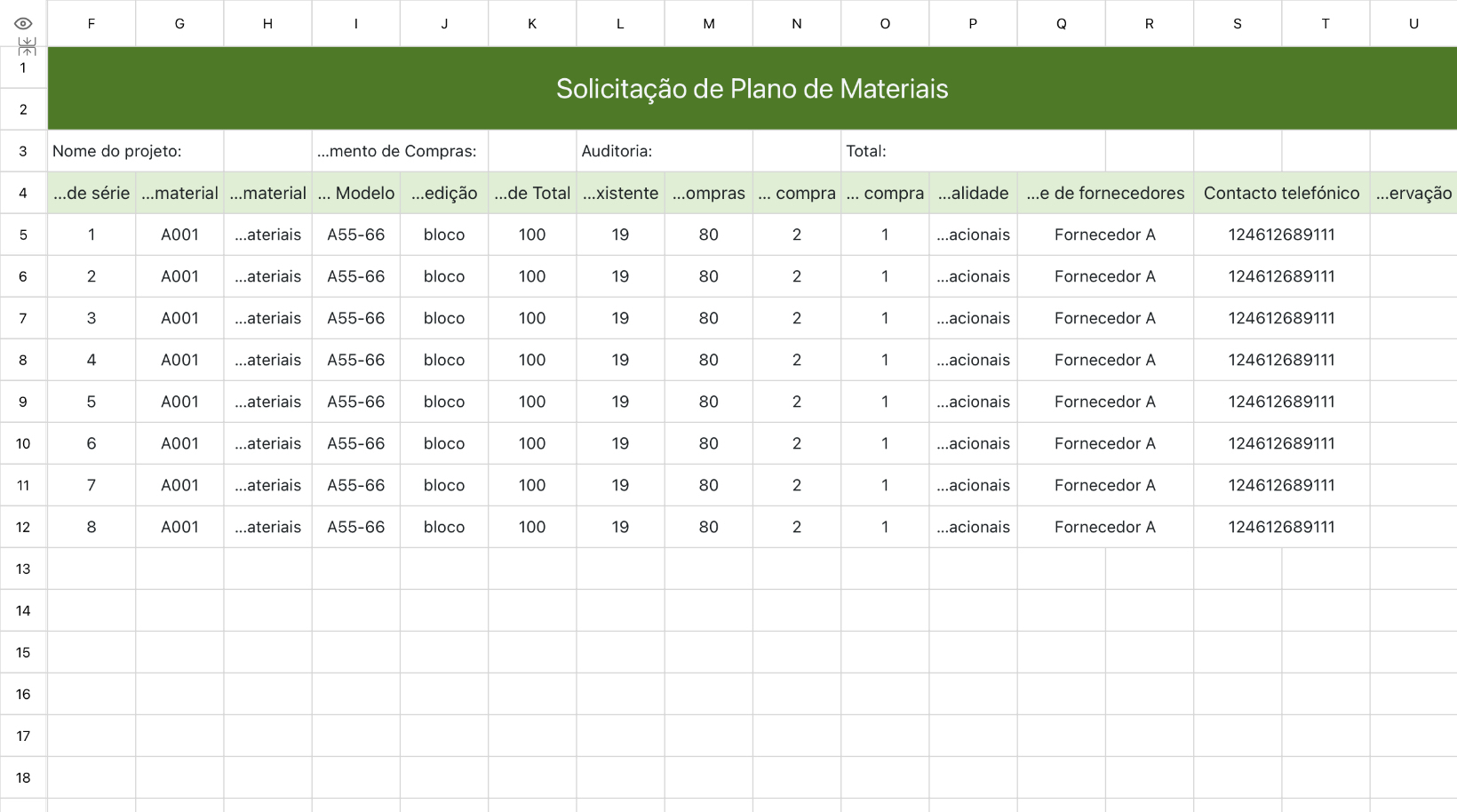
Task: Select row 4 header
Action: 23,193
